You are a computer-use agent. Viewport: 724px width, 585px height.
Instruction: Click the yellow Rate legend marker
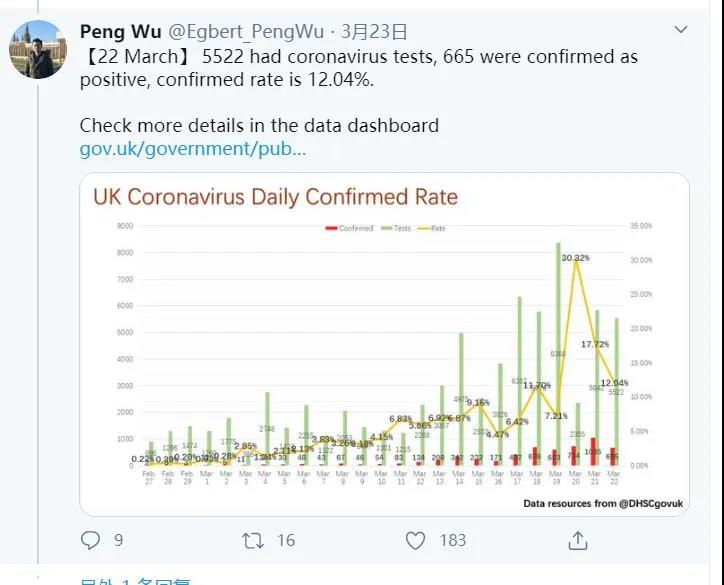point(424,228)
